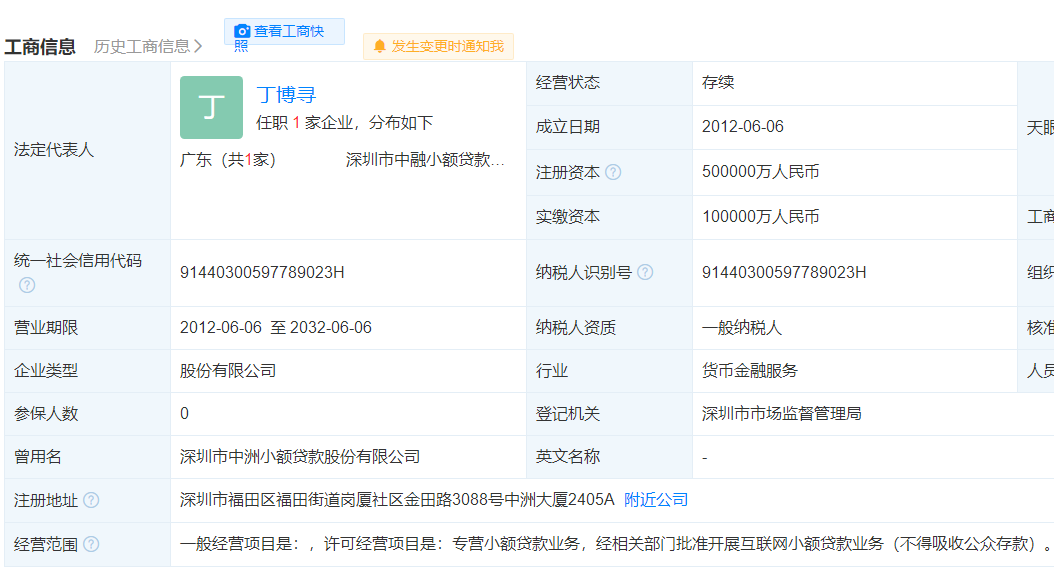Open the help icon beside 注册地址
Viewport: 1054px width, 572px height.
(x=91, y=500)
